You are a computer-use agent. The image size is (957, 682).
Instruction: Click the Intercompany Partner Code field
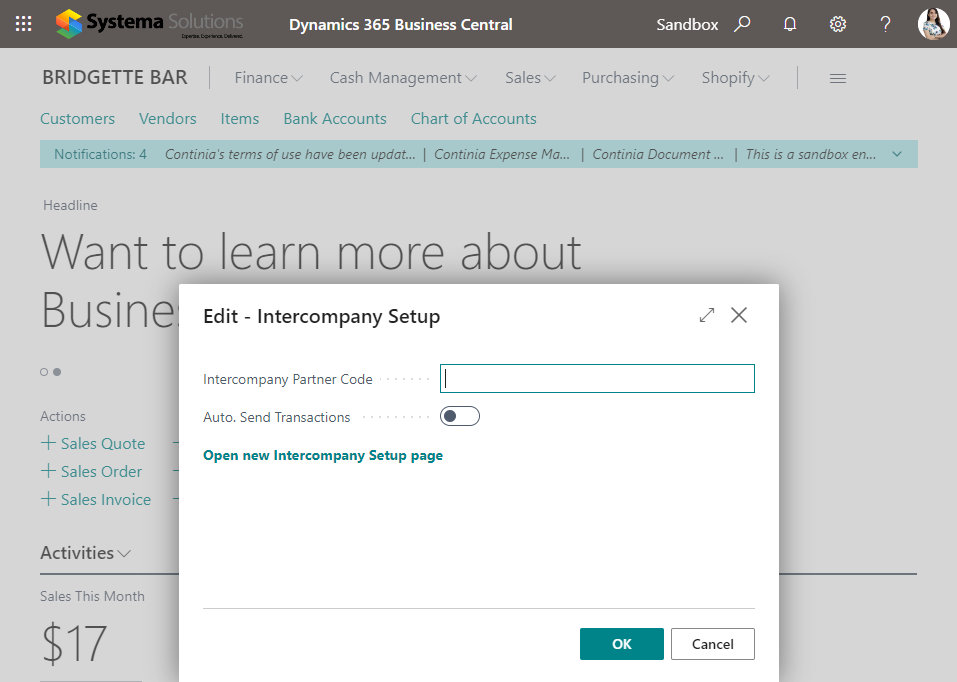(x=597, y=379)
